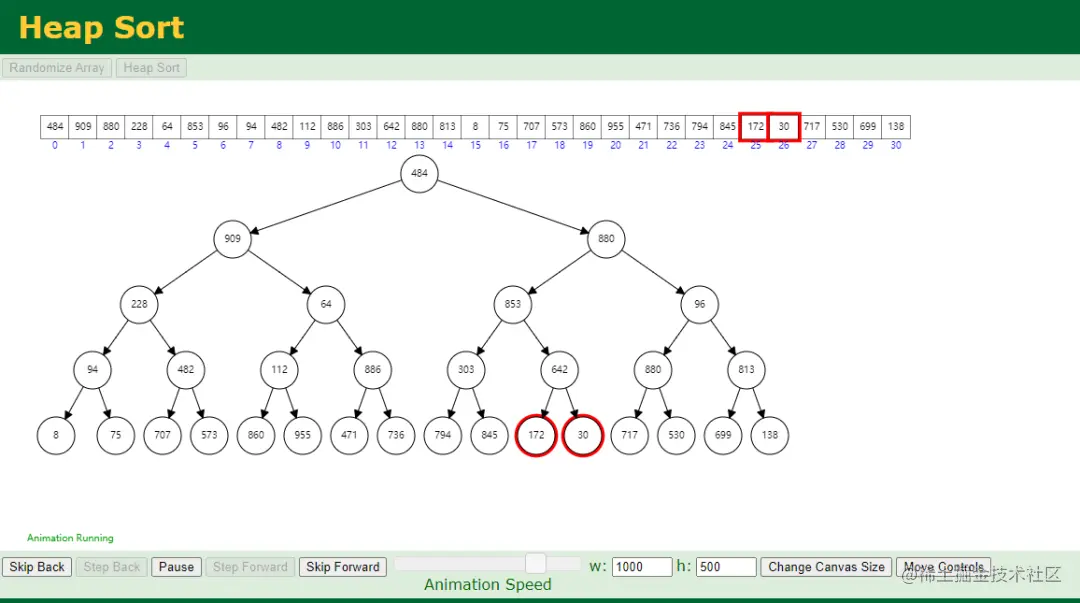
Task: Click array cell 853 at index 5
Action: tap(195, 127)
